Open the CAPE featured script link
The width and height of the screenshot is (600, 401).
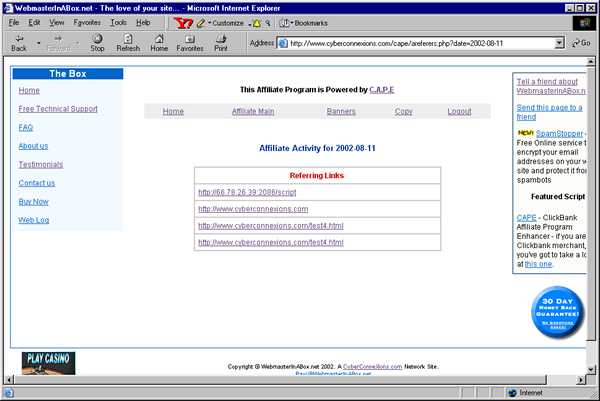pos(526,217)
